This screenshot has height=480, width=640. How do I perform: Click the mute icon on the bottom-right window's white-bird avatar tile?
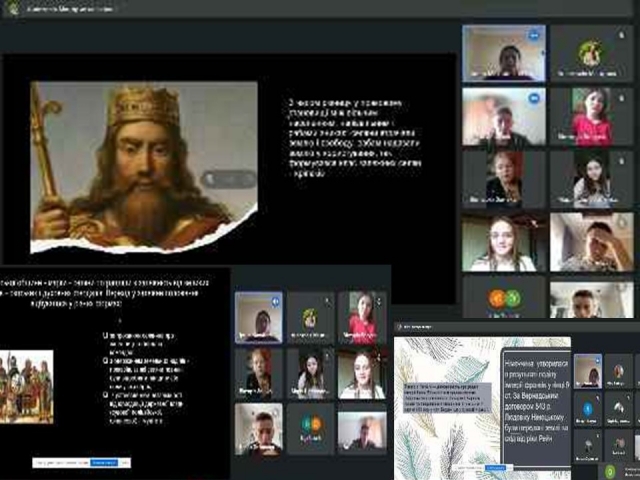628,397
